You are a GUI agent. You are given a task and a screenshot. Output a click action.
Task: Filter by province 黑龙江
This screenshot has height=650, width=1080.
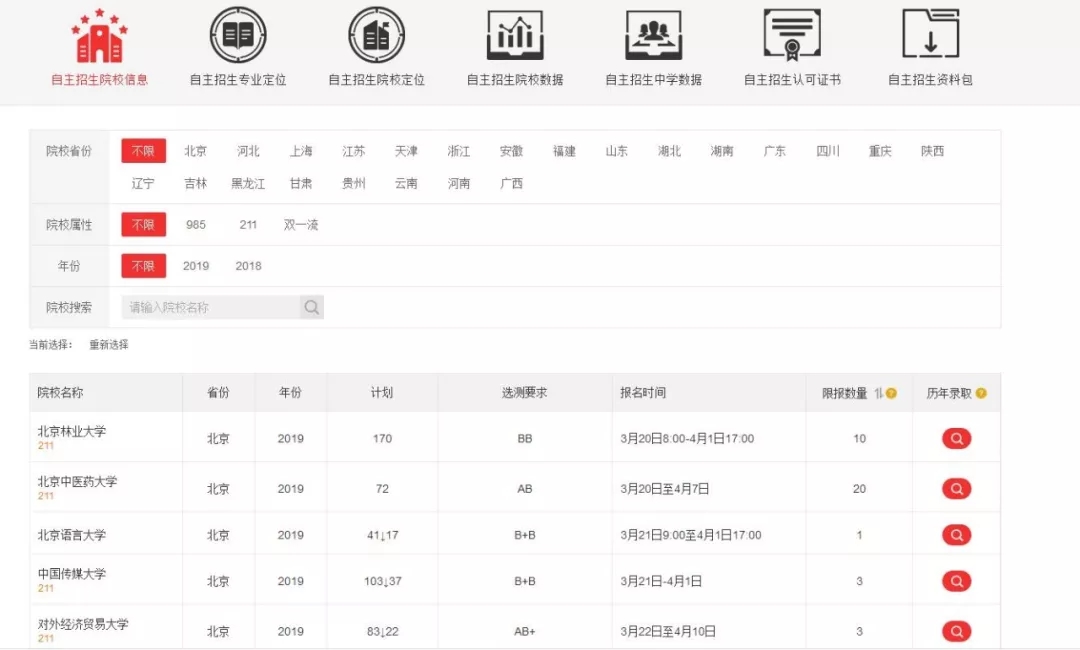[x=248, y=184]
